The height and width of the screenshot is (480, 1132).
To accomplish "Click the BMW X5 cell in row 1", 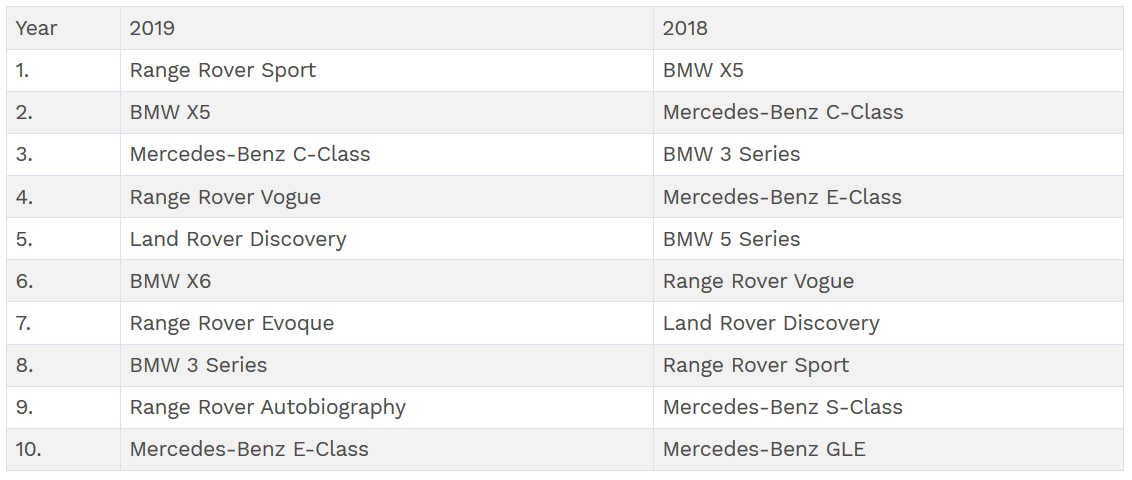I will [x=703, y=70].
